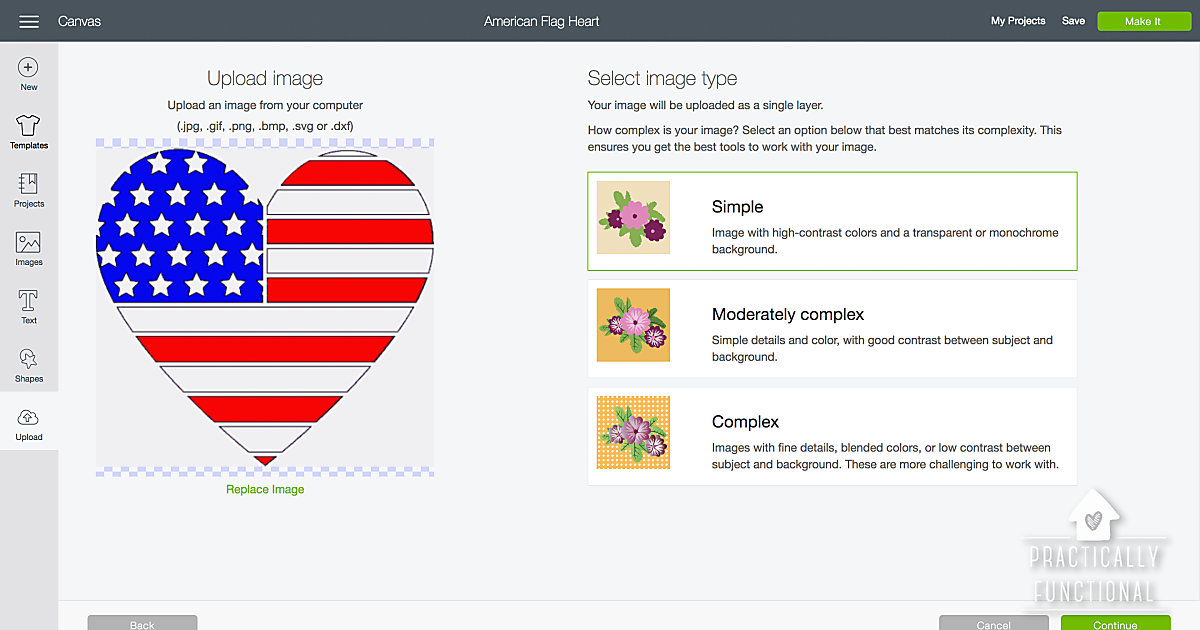The width and height of the screenshot is (1200, 630).
Task: Open the Images panel
Action: [x=29, y=249]
